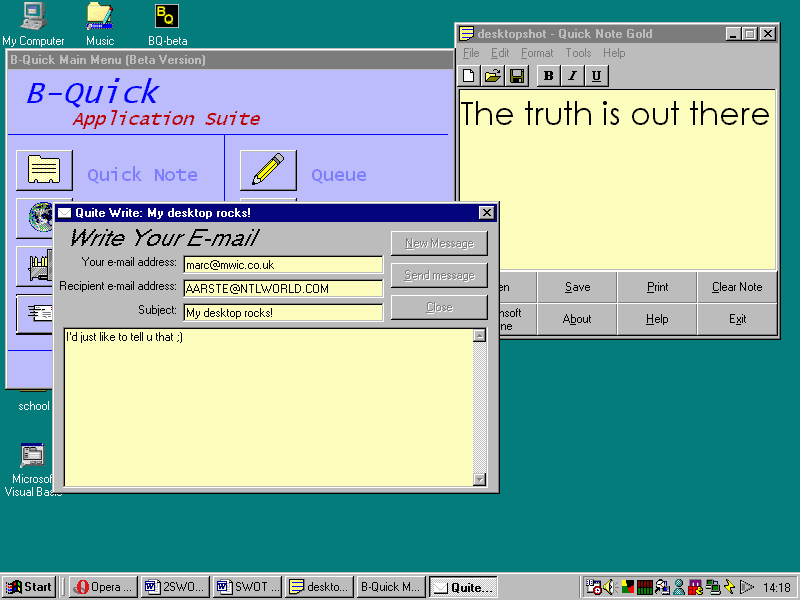The width and height of the screenshot is (800, 600).
Task: Toggle Italic formatting in Quick Note
Action: tap(572, 76)
